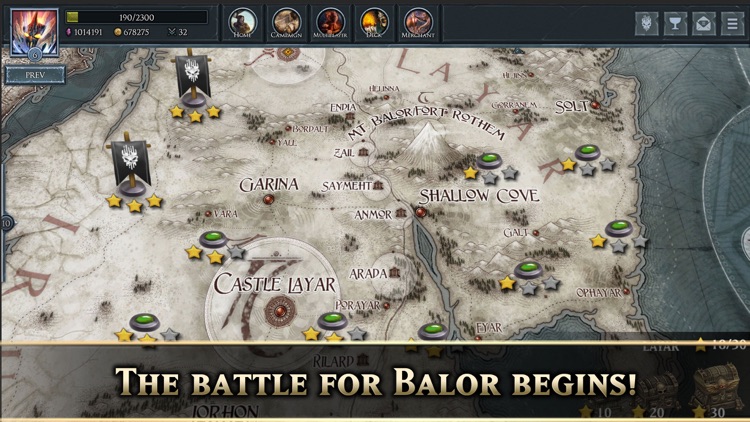Open the Multiplayer menu icon
This screenshot has height=422, width=750.
330,22
